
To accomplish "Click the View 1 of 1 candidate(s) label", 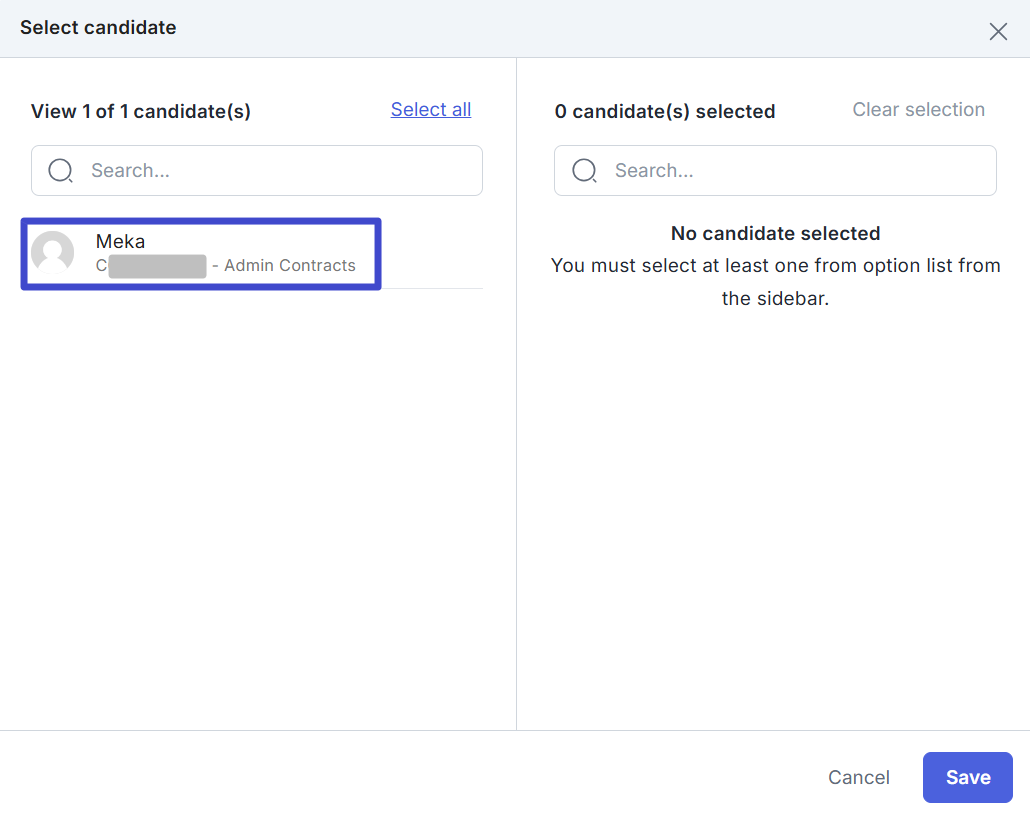I will coord(141,112).
